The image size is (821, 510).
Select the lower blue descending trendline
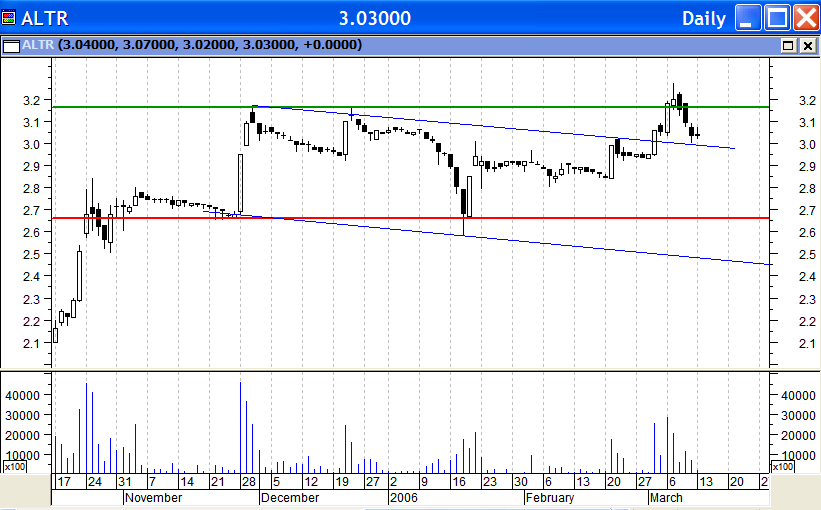[x=487, y=238]
